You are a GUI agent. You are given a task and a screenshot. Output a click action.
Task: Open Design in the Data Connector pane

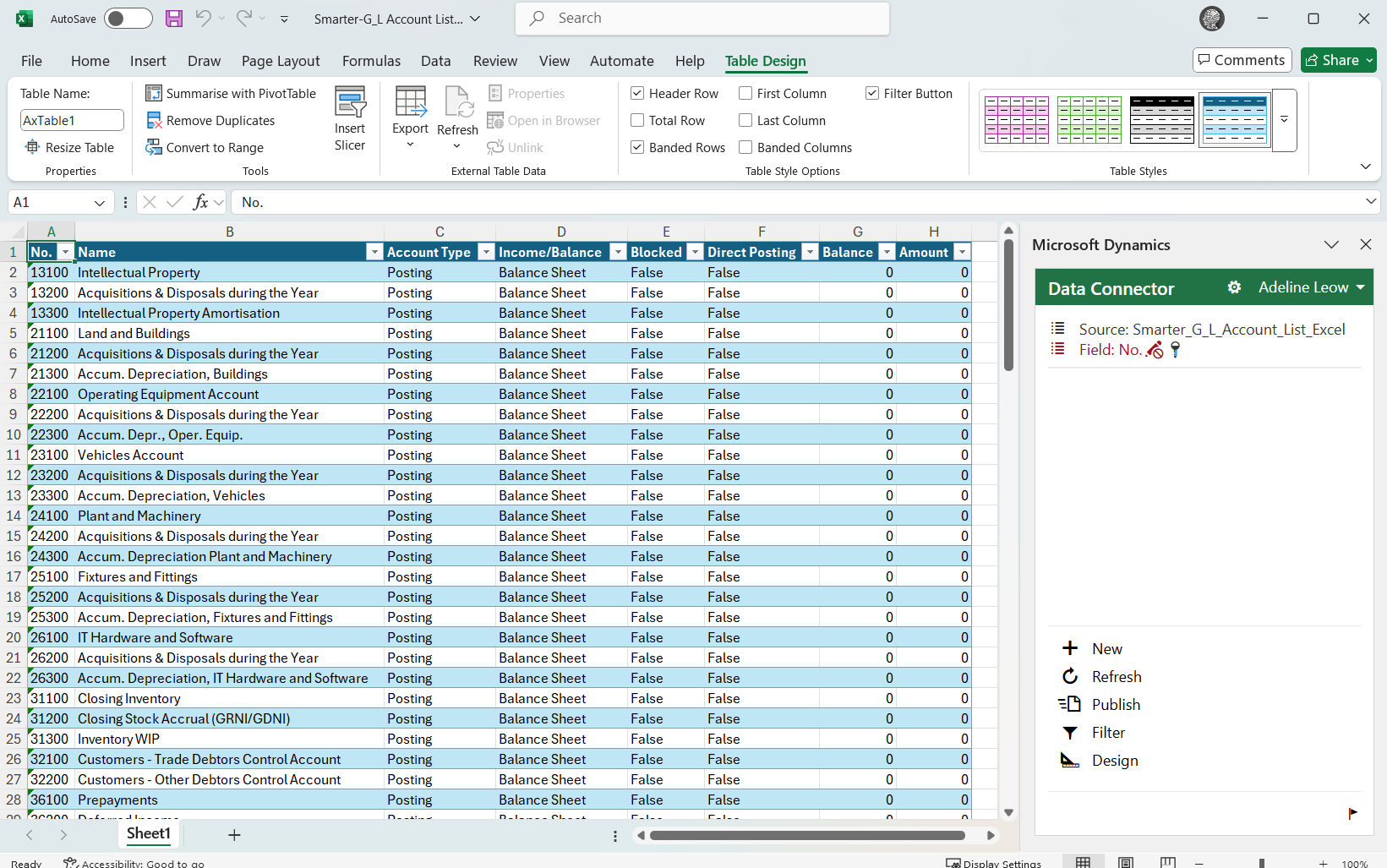(x=1099, y=761)
